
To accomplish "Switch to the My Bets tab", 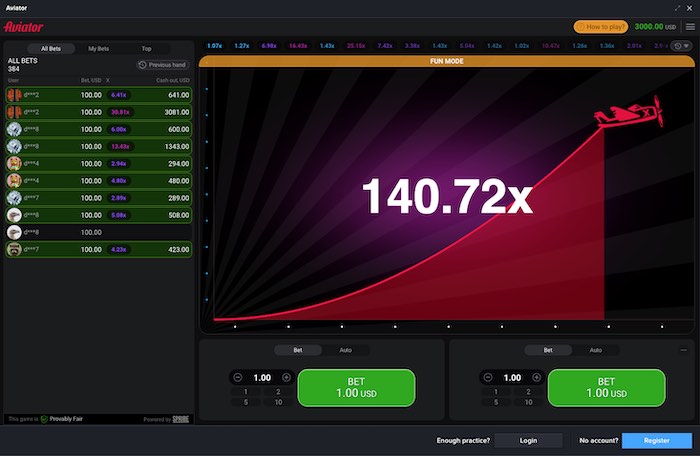I will click(99, 49).
